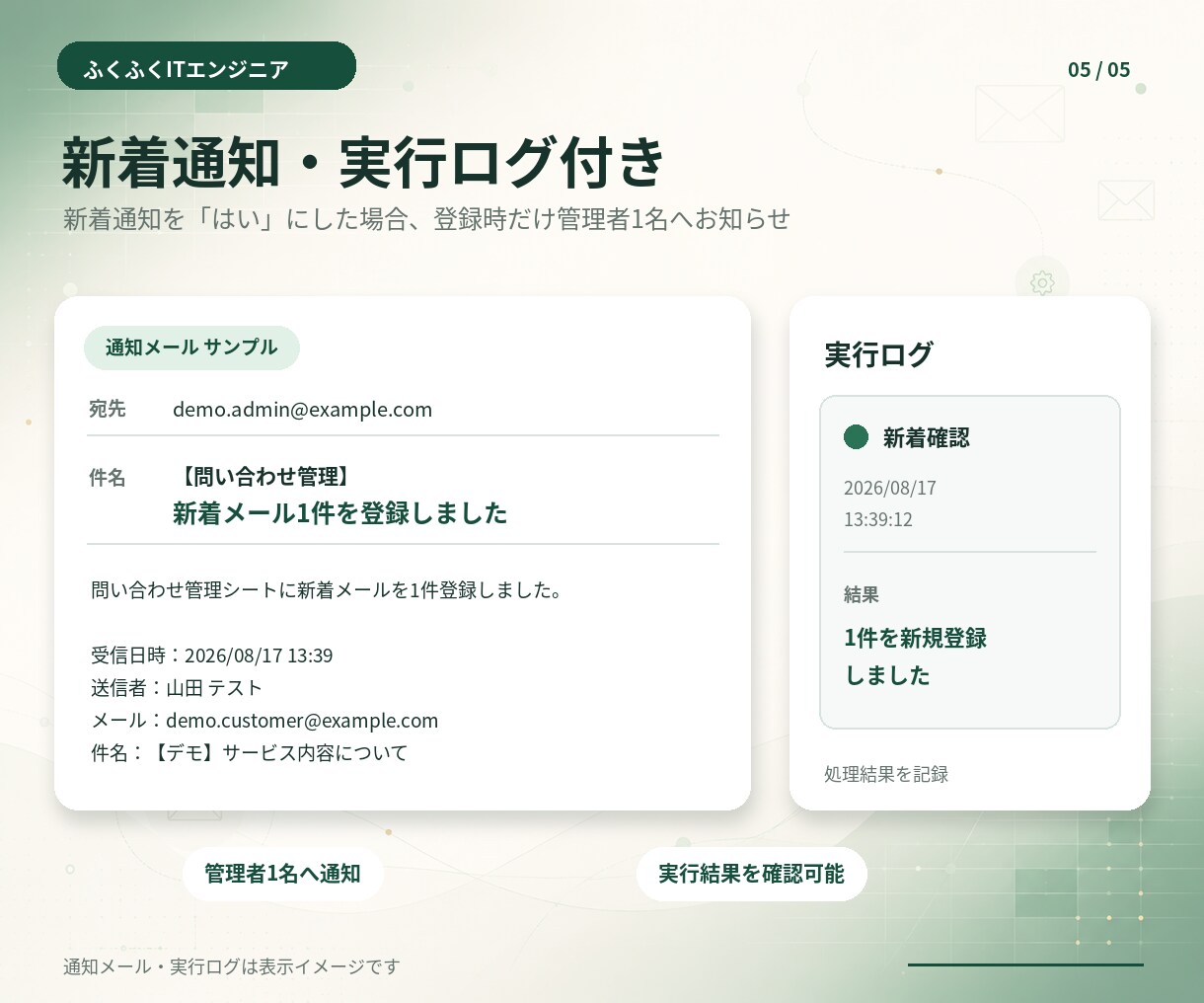
Task: Click the subtitle starting with 新着通知を「はい」にした場合
Action: click(x=426, y=218)
